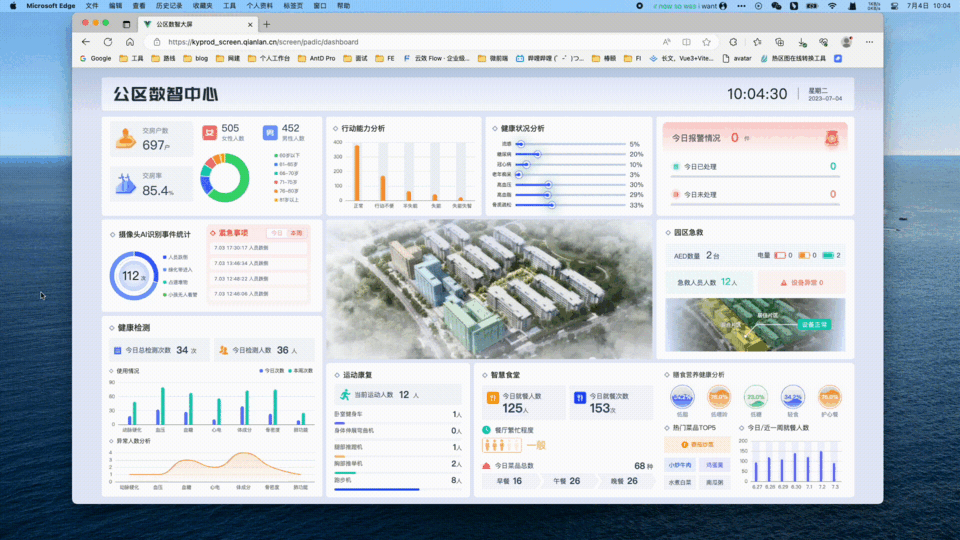960x540 pixels.
Task: Select the 鸡蛋羹 dish tag
Action: click(x=714, y=465)
